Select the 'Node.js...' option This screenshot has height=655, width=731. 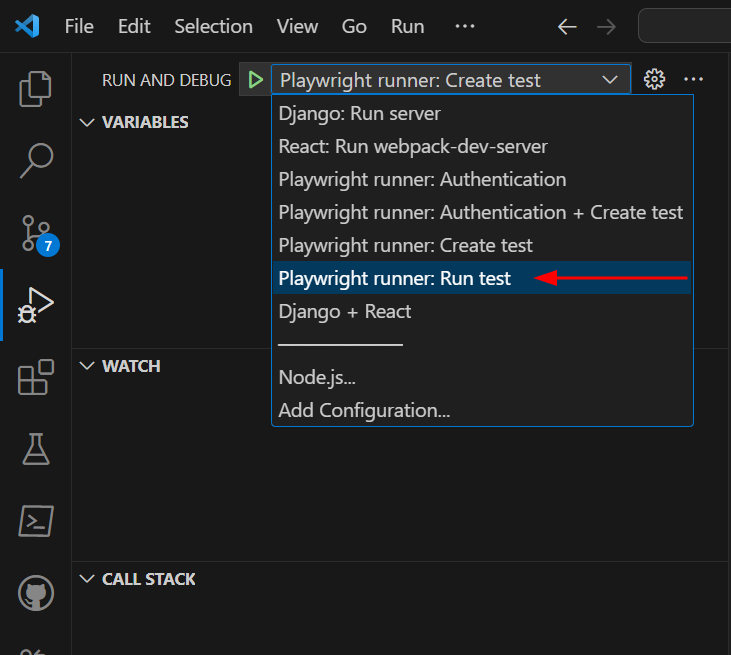[x=482, y=377]
